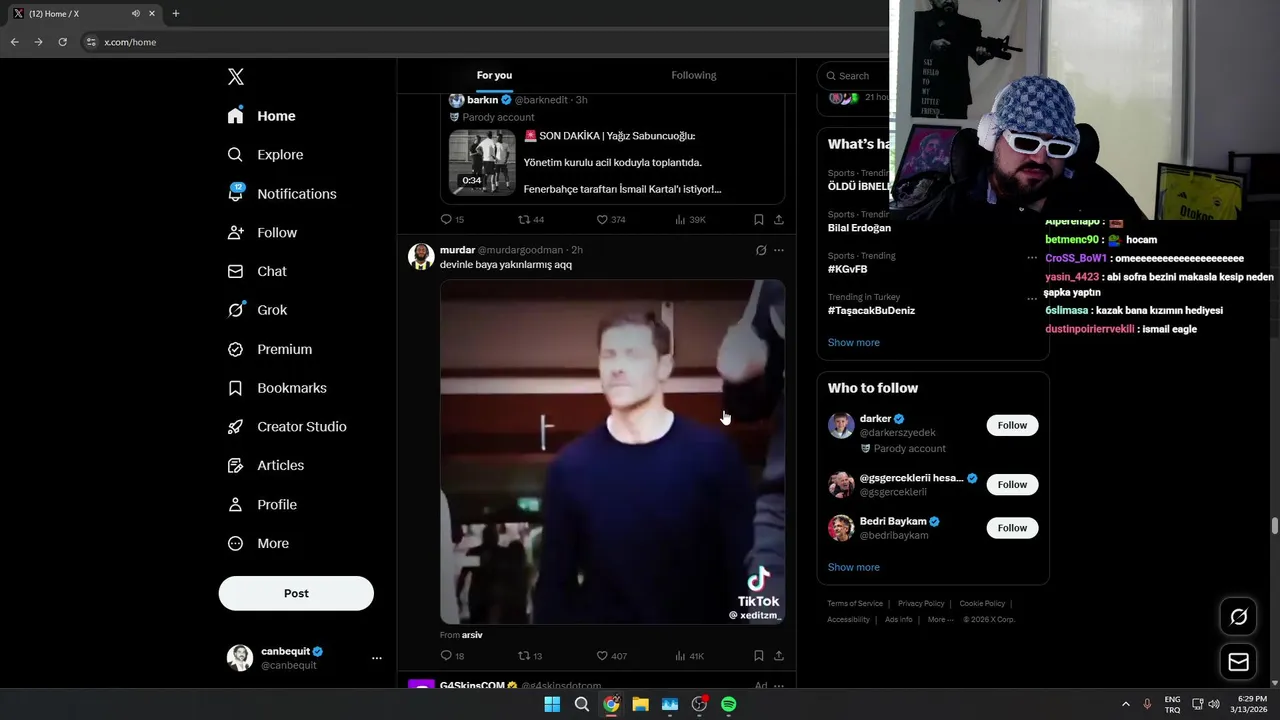Image resolution: width=1280 pixels, height=720 pixels.
Task: Open Follow people icon in sidebar
Action: [x=235, y=232]
